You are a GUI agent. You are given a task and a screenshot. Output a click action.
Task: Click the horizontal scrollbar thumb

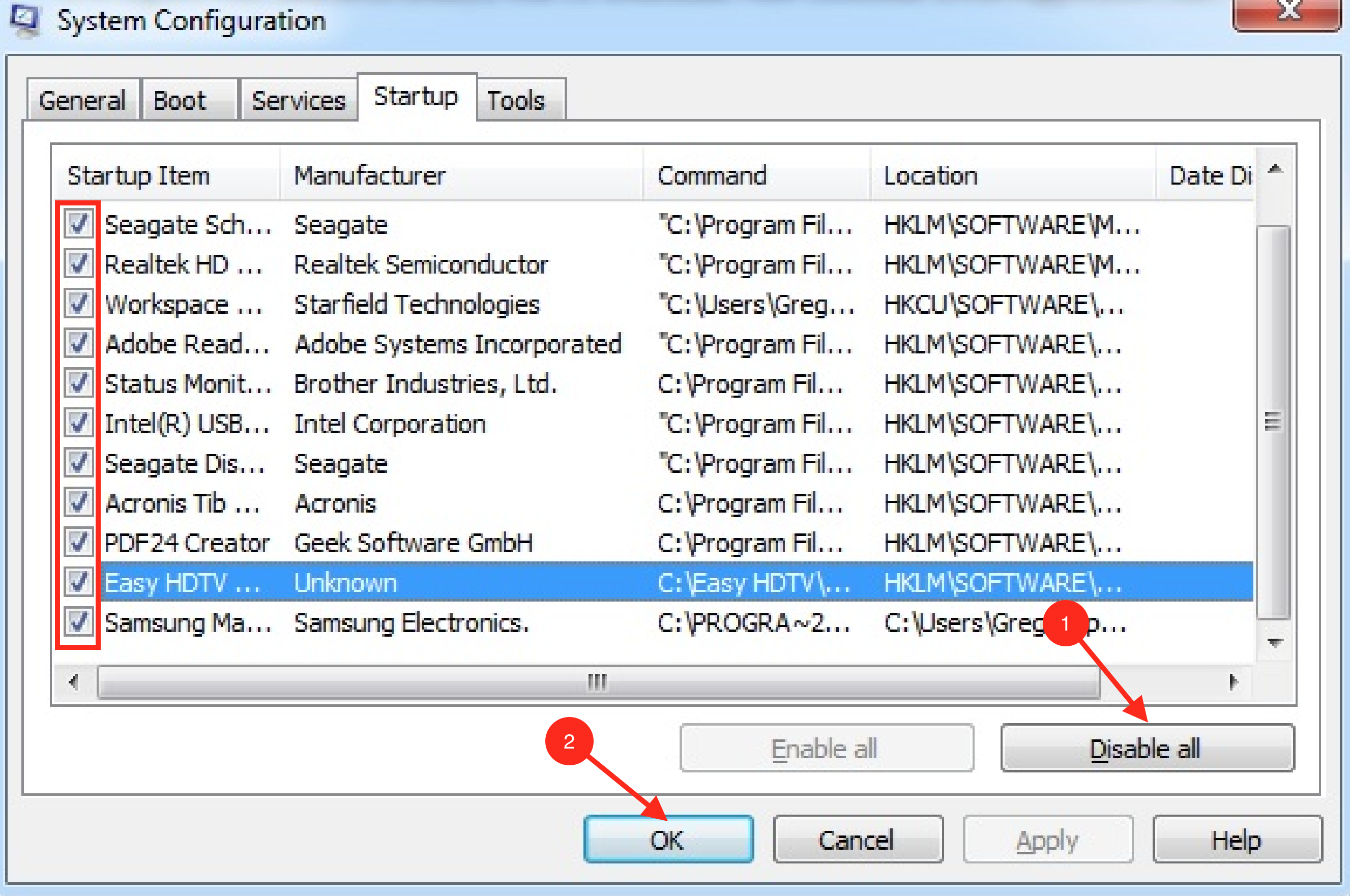click(x=598, y=681)
